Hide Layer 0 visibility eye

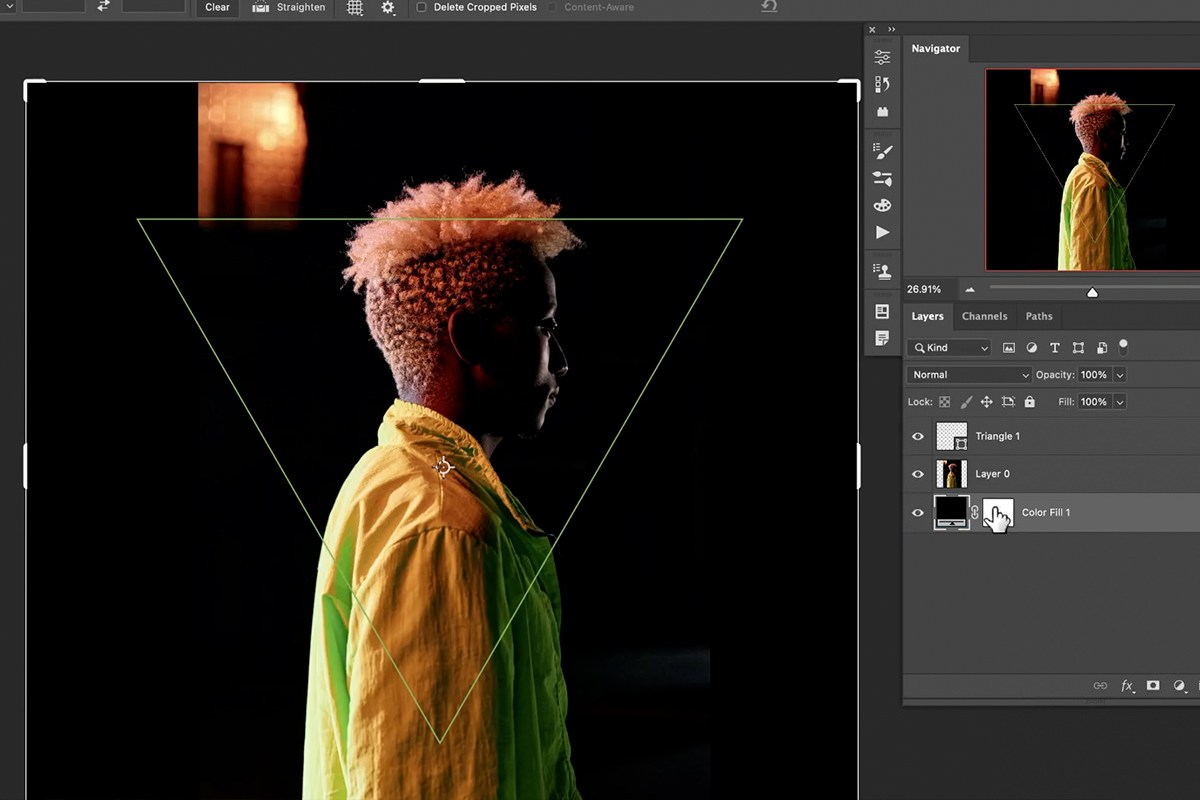coord(918,475)
